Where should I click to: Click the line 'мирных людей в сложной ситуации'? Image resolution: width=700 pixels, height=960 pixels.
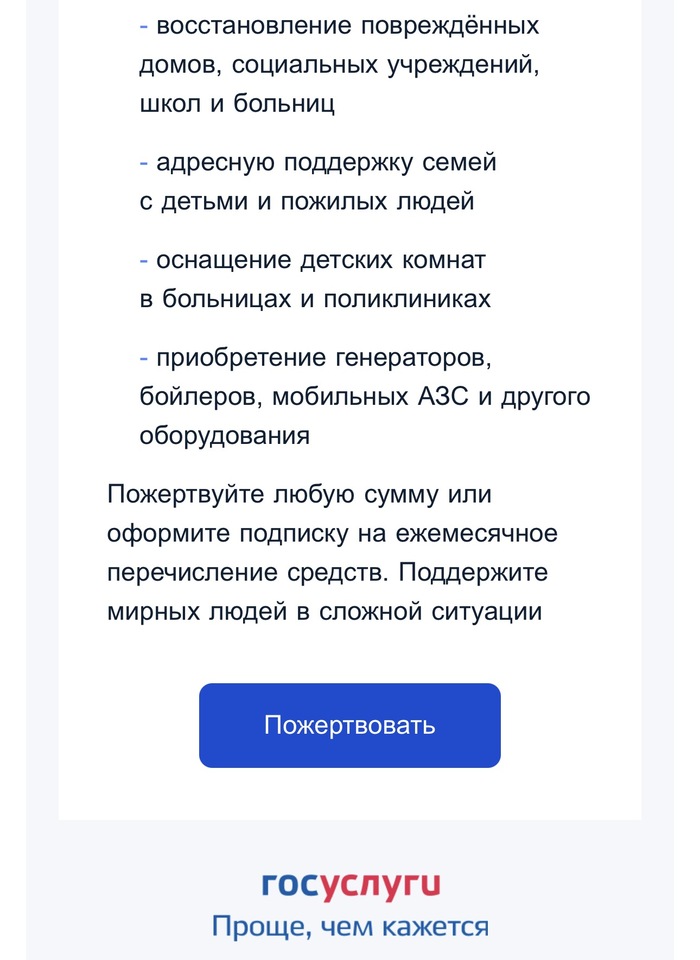click(x=324, y=612)
